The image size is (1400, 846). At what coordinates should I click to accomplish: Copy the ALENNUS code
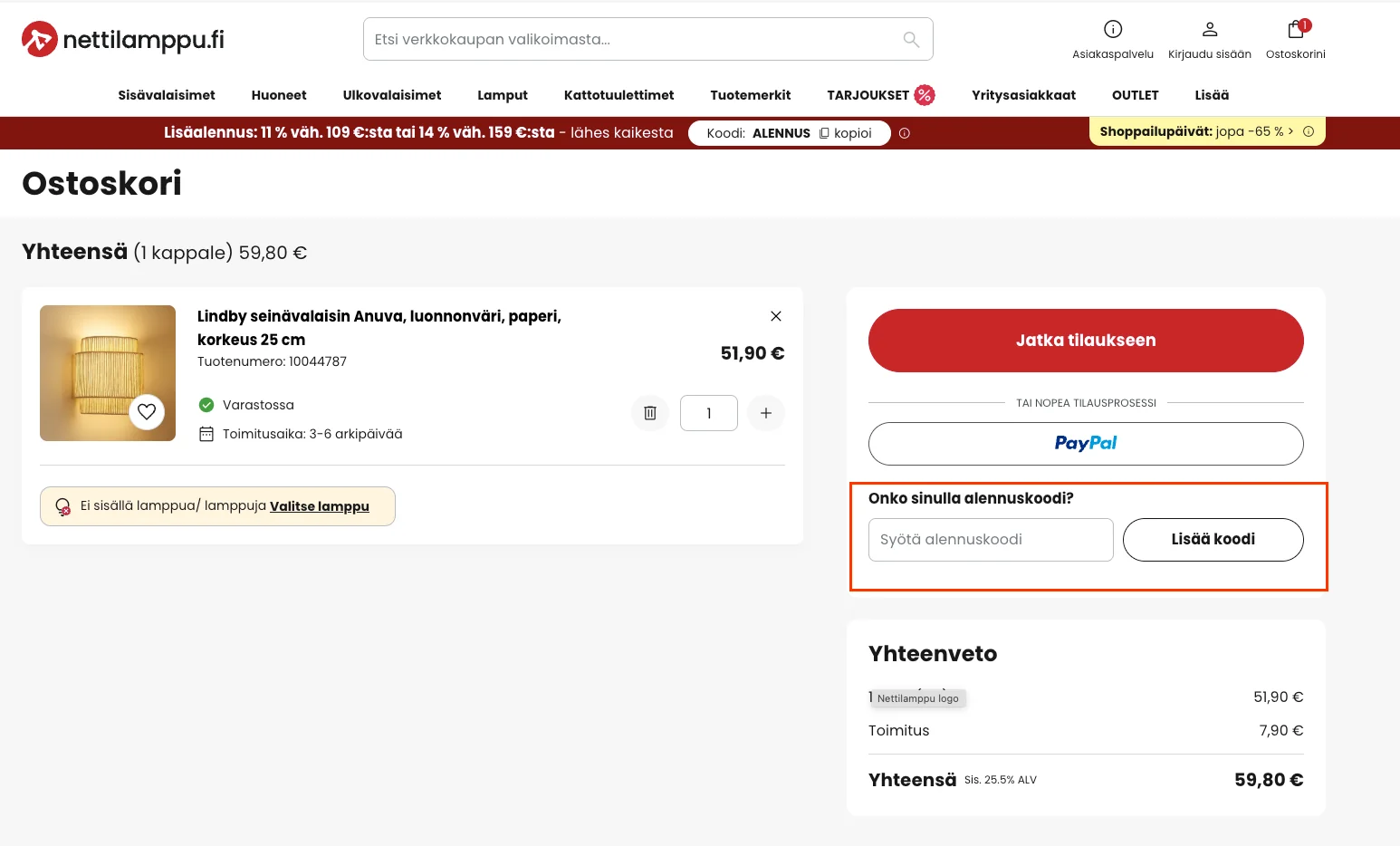(x=846, y=133)
